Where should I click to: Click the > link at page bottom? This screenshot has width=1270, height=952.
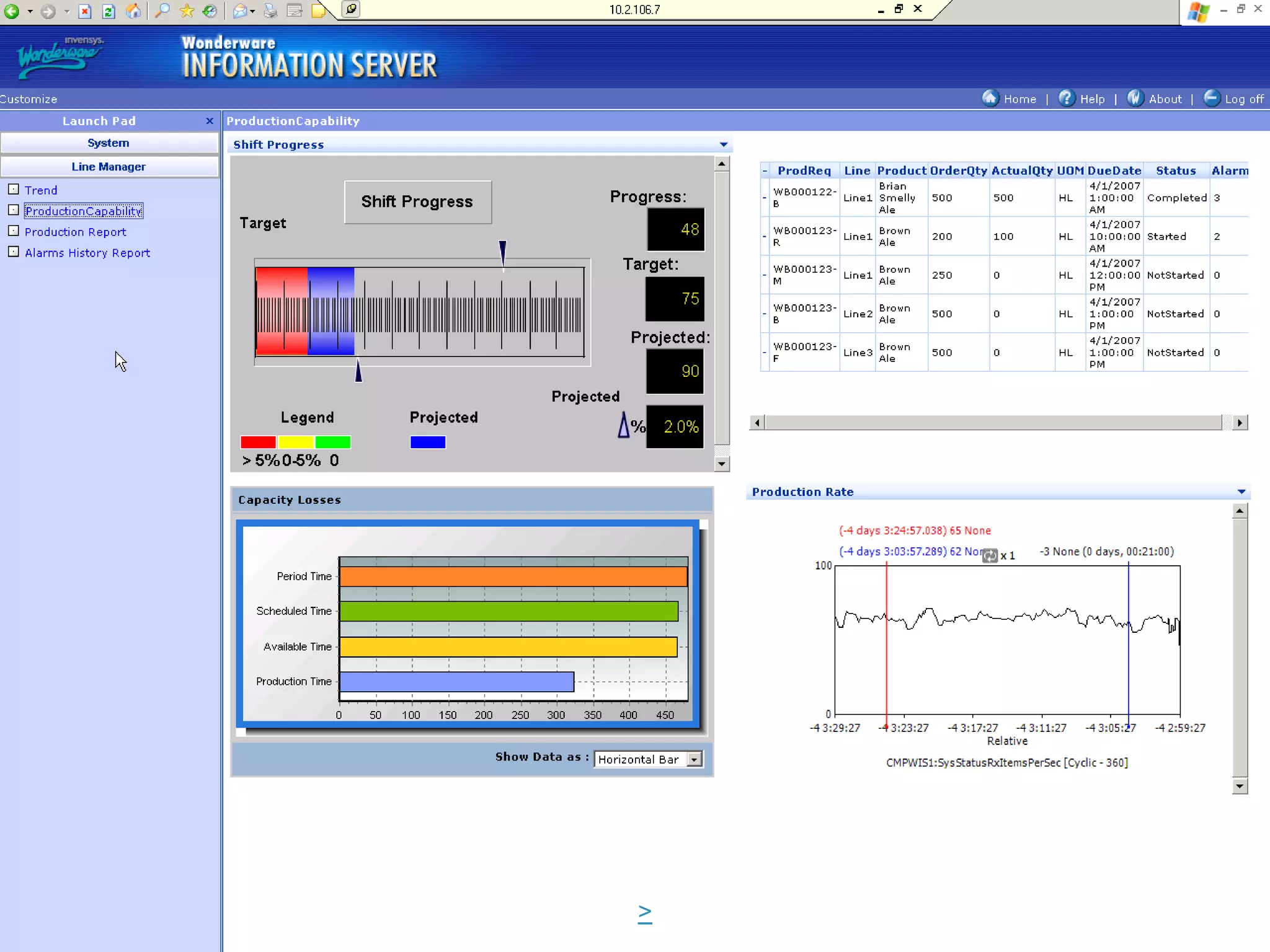click(645, 914)
